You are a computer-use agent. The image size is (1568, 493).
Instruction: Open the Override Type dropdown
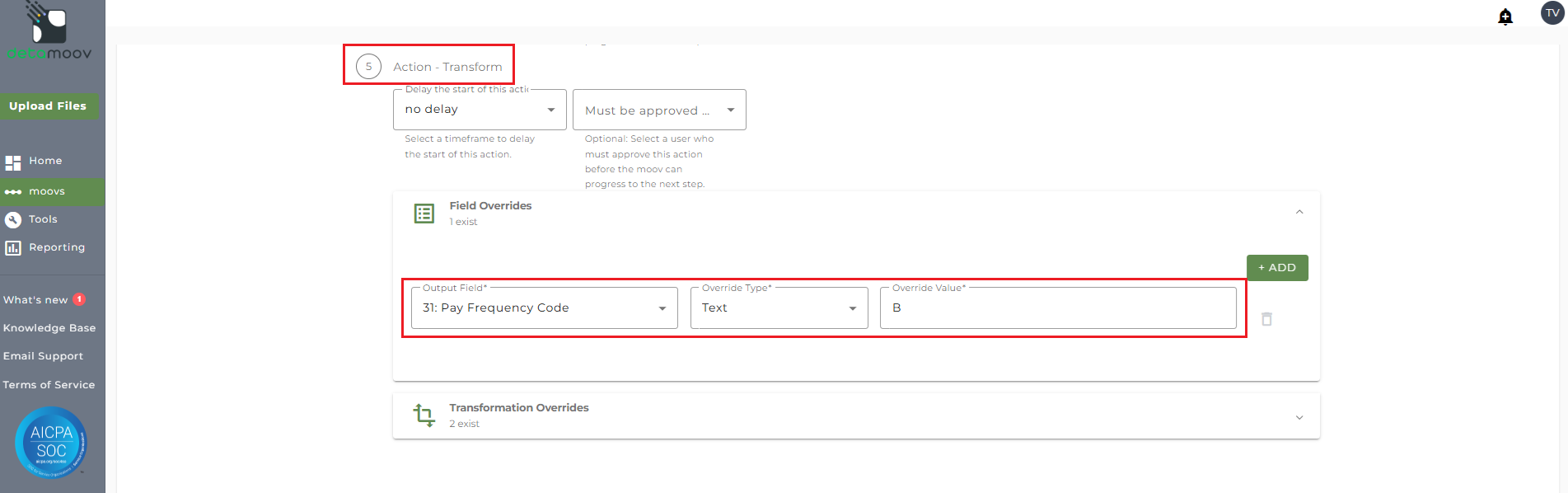[x=779, y=308]
